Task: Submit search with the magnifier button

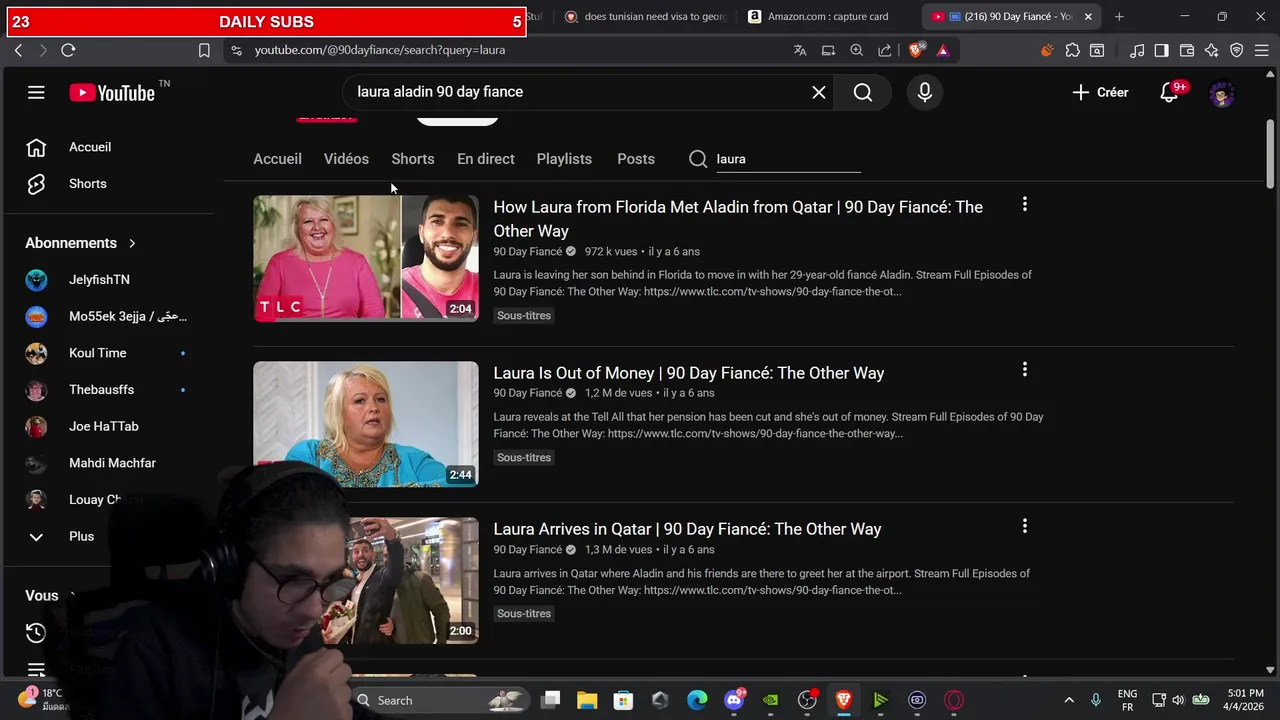Action: (x=863, y=92)
